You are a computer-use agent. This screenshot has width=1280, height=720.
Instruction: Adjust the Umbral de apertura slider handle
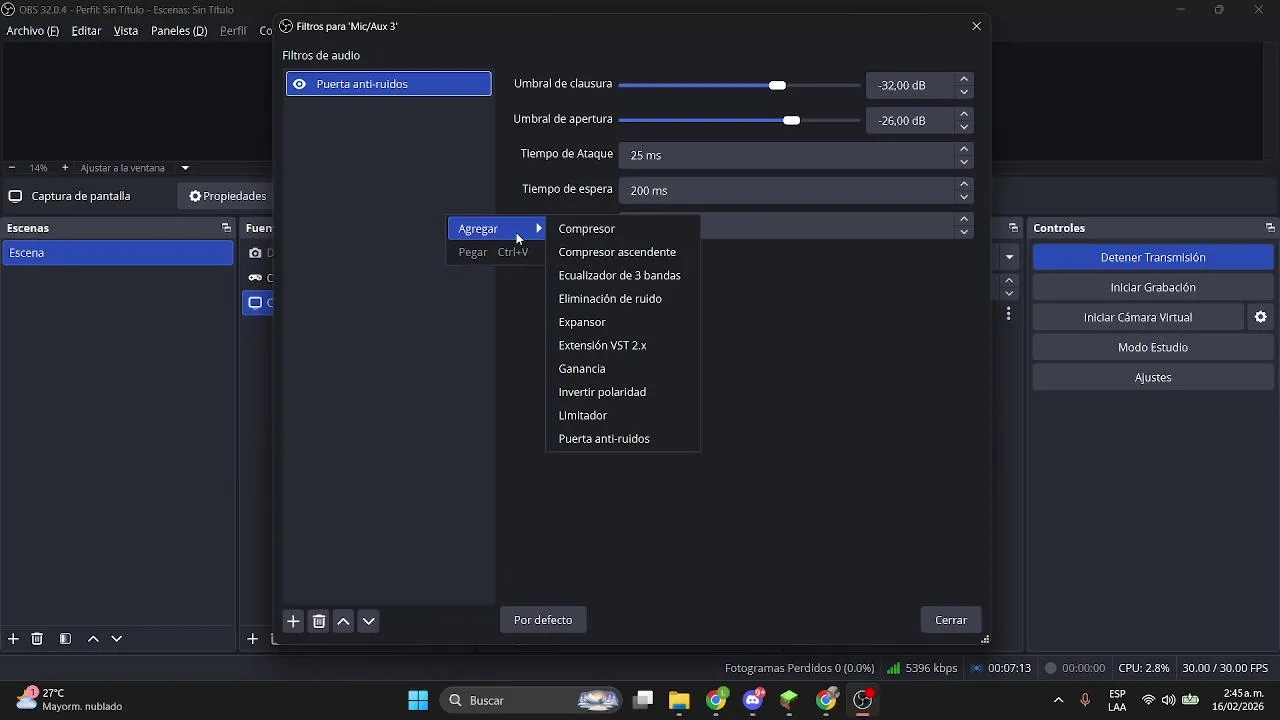coord(792,120)
